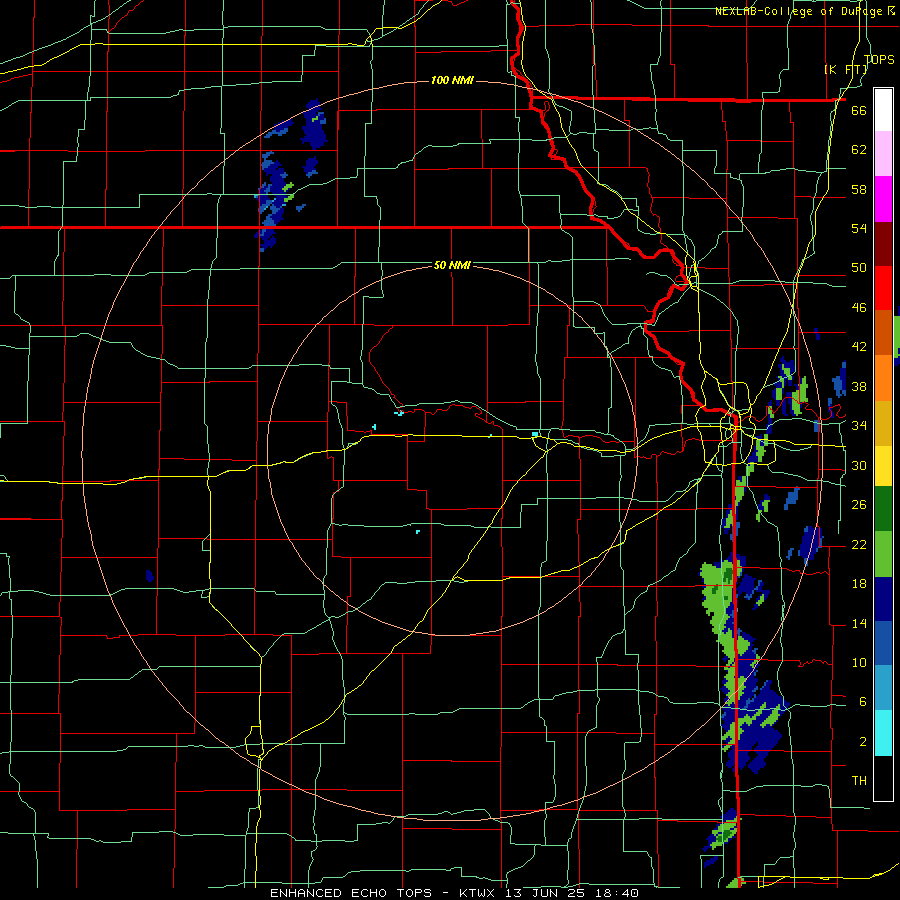Click legend value 30
The height and width of the screenshot is (900, 900).
pyautogui.click(x=859, y=465)
